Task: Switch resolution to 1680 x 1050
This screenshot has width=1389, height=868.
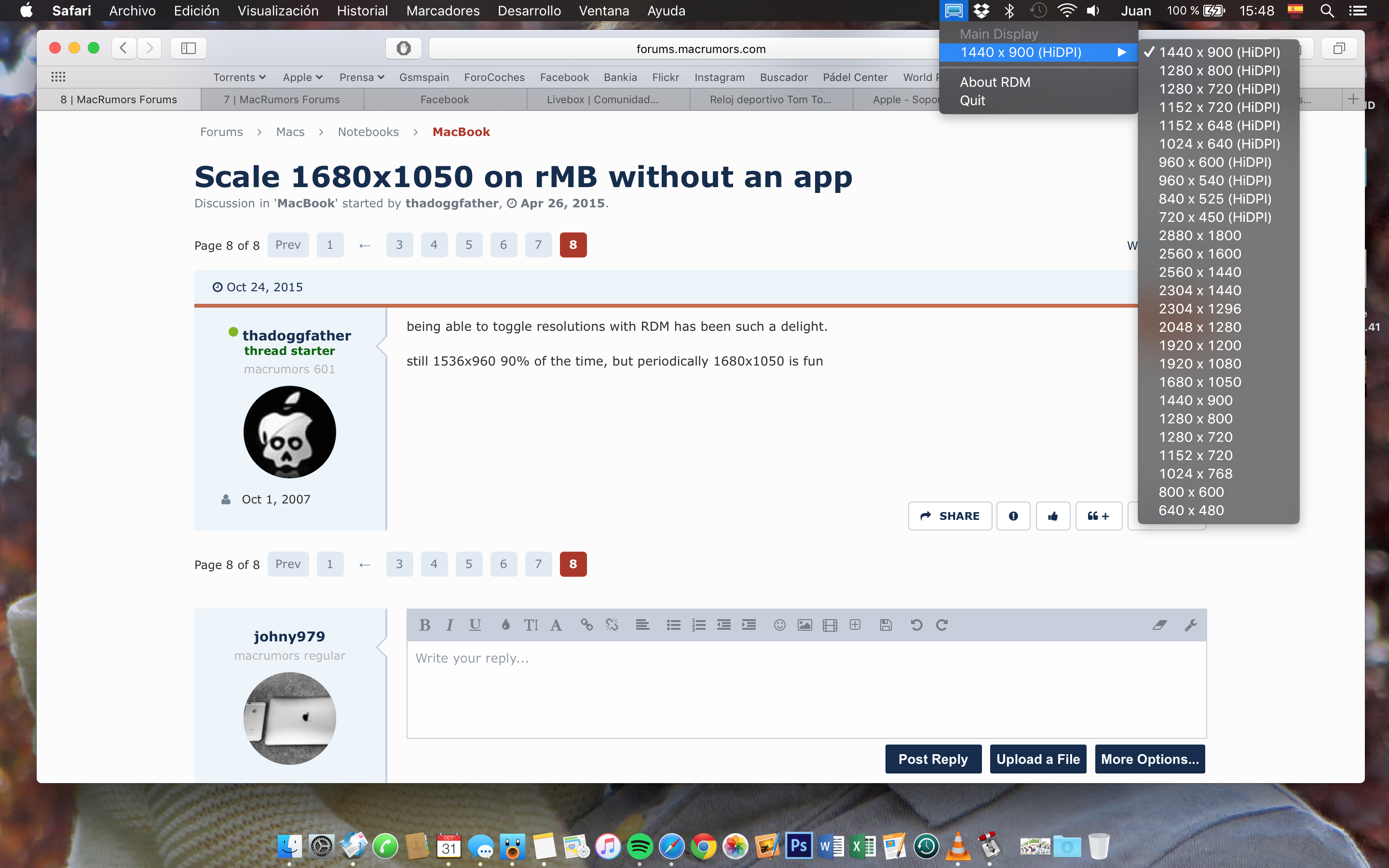Action: point(1199,382)
